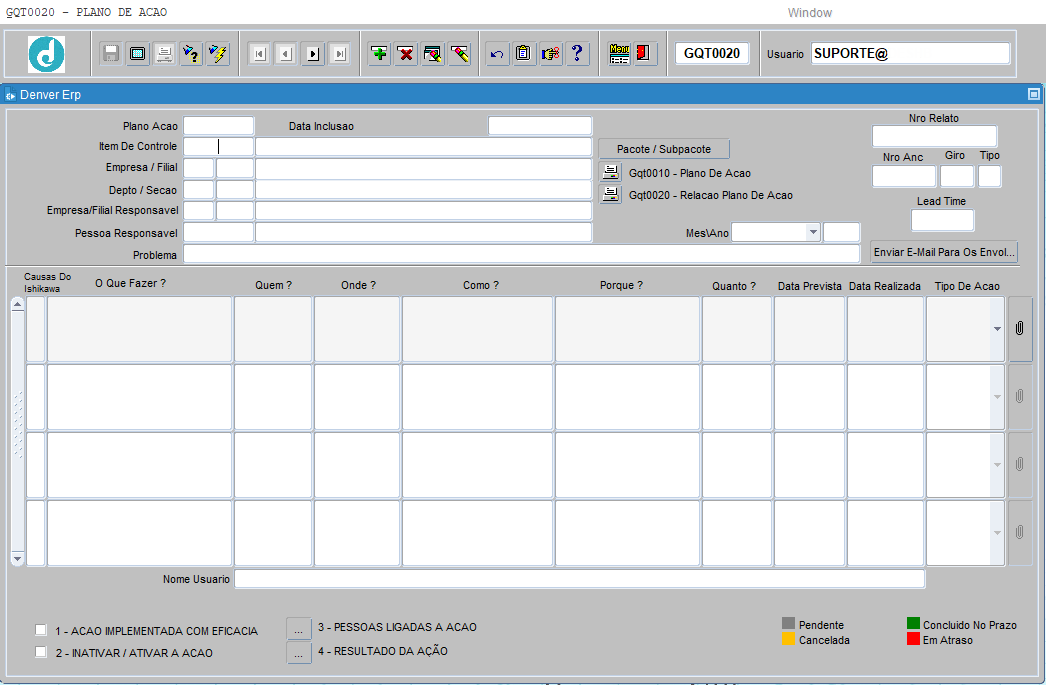Click the clear block eraser icon
The image size is (1046, 685).
coord(433,53)
